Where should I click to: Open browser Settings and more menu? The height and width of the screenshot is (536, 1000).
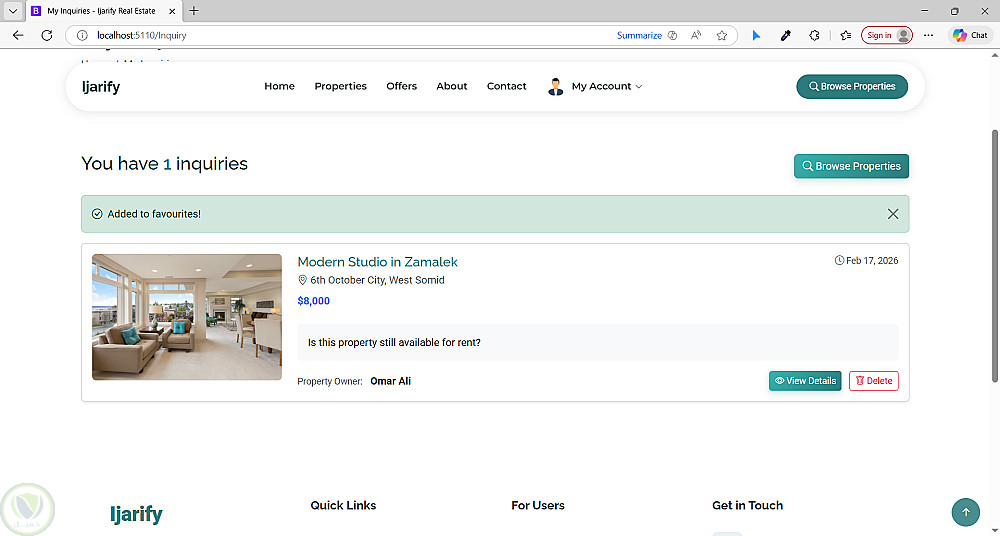[x=929, y=35]
